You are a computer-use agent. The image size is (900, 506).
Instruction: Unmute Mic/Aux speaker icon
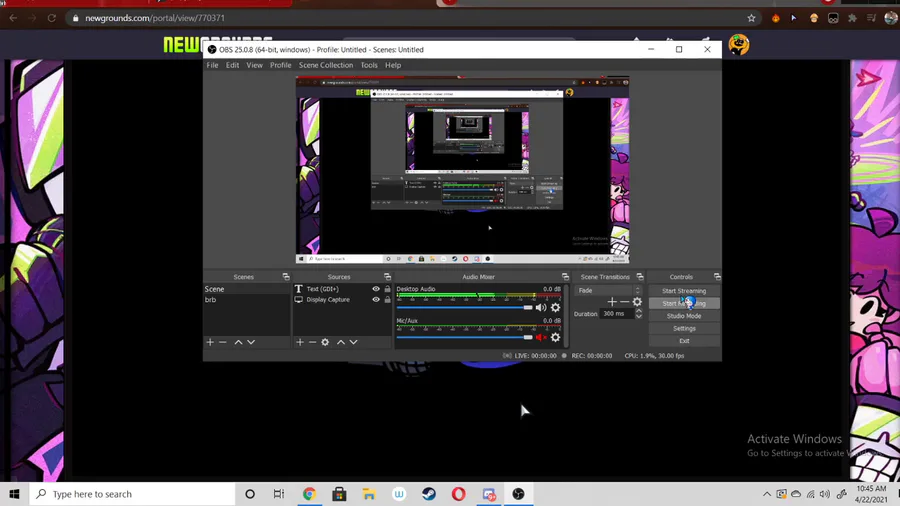tap(541, 337)
